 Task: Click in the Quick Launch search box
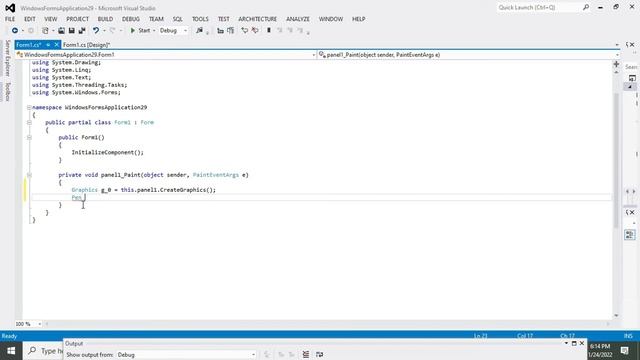[539, 7]
